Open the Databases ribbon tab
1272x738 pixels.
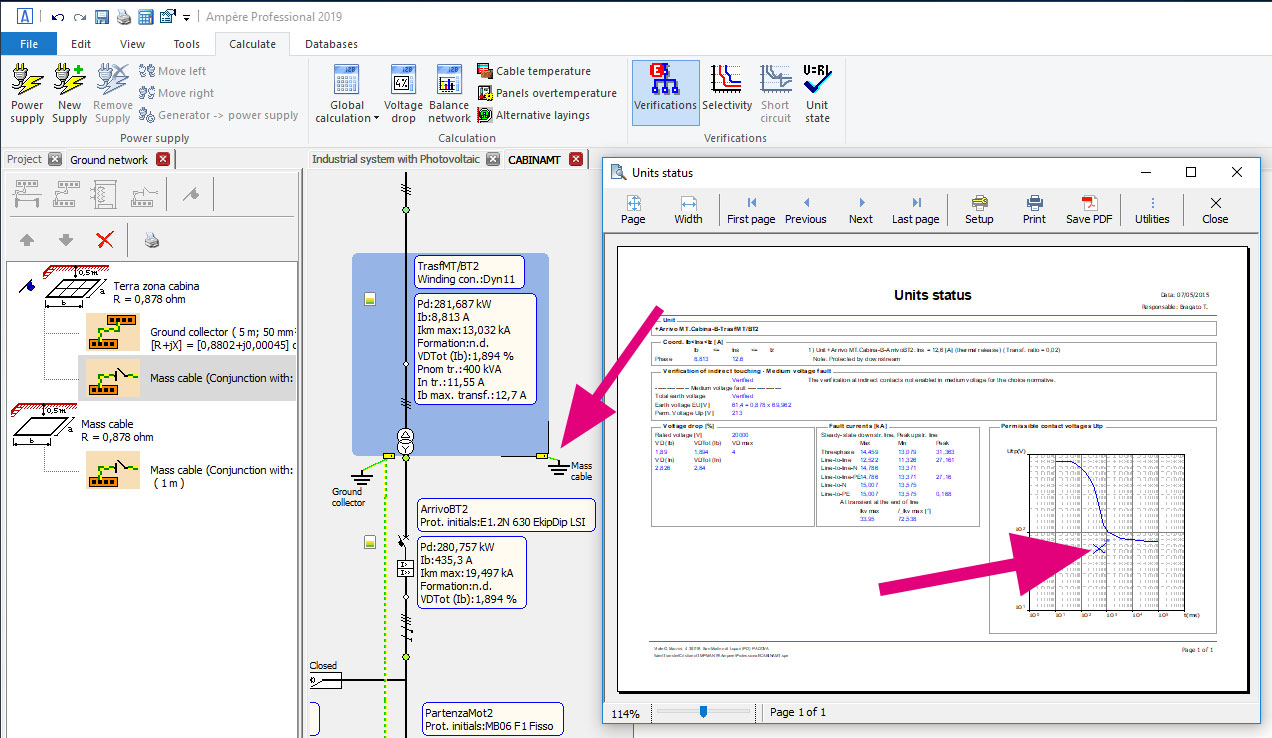331,44
